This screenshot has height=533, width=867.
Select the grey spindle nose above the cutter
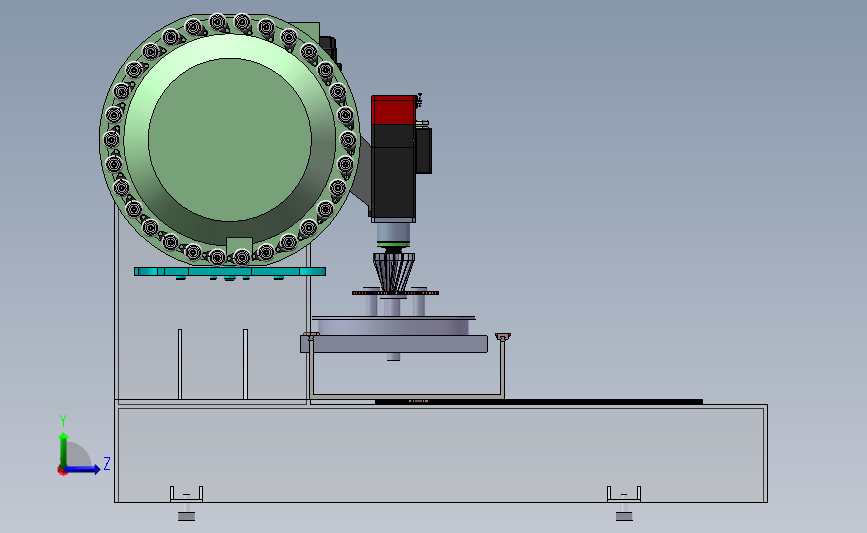(393, 234)
